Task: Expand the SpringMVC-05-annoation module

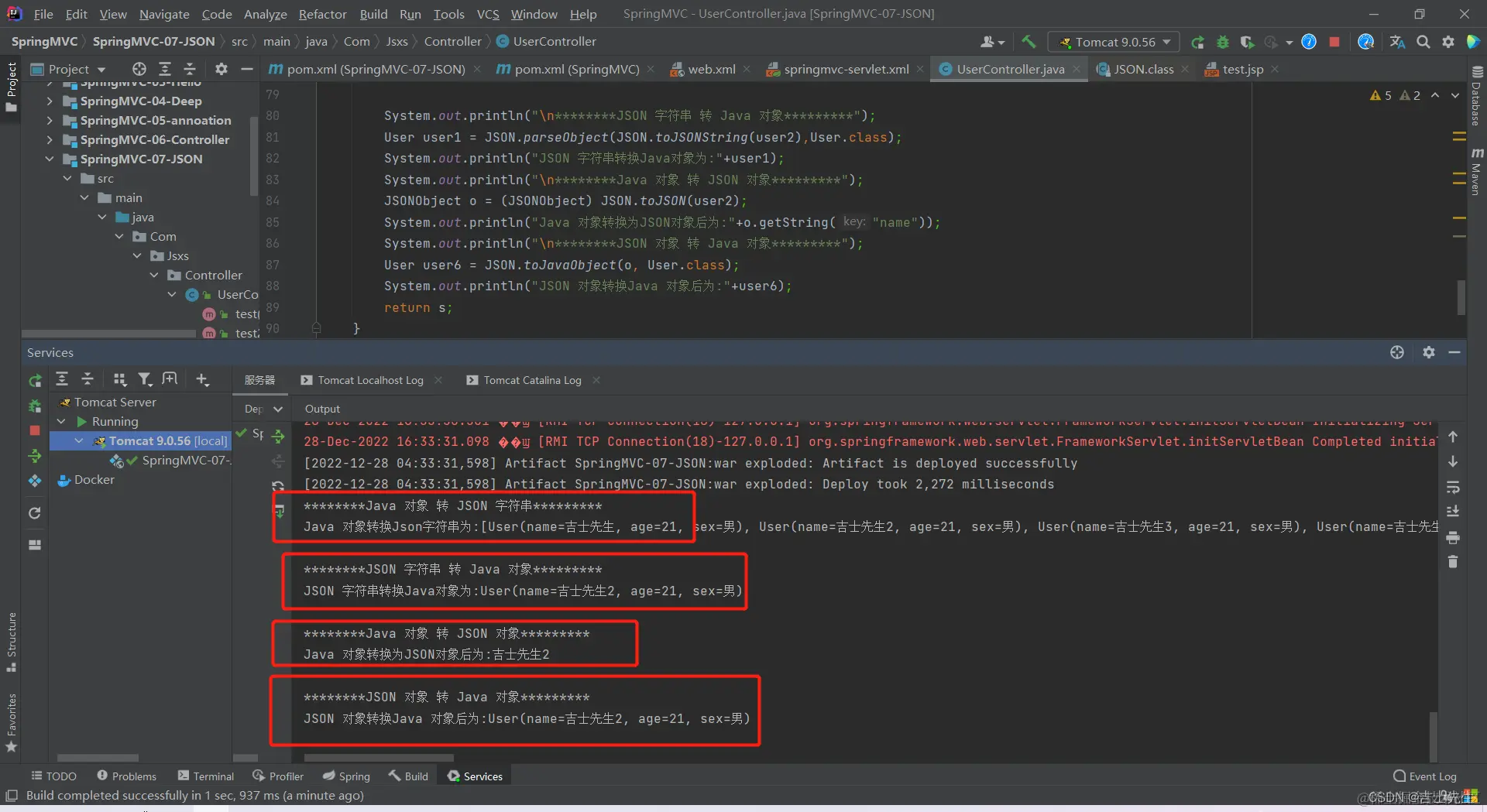Action: [50, 120]
